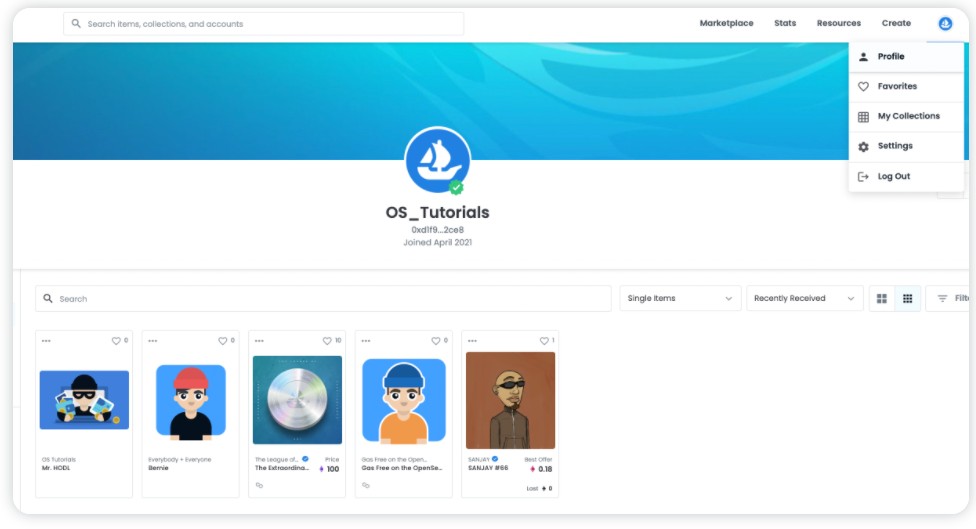Open more options on Mr. HODL card
976x529 pixels.
pos(46,341)
